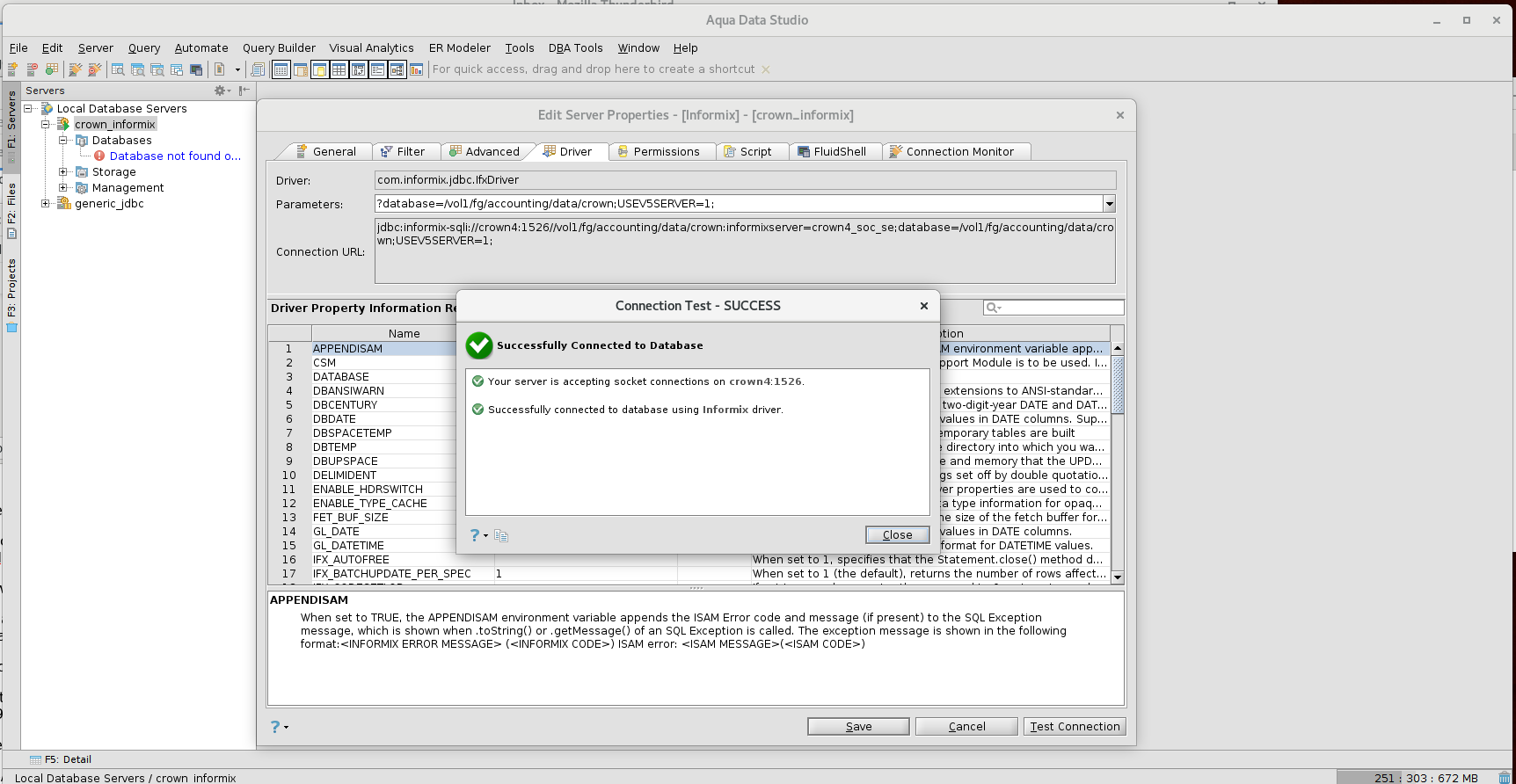Collapse the crown_informix server node
This screenshot has width=1516, height=784.
pos(46,124)
